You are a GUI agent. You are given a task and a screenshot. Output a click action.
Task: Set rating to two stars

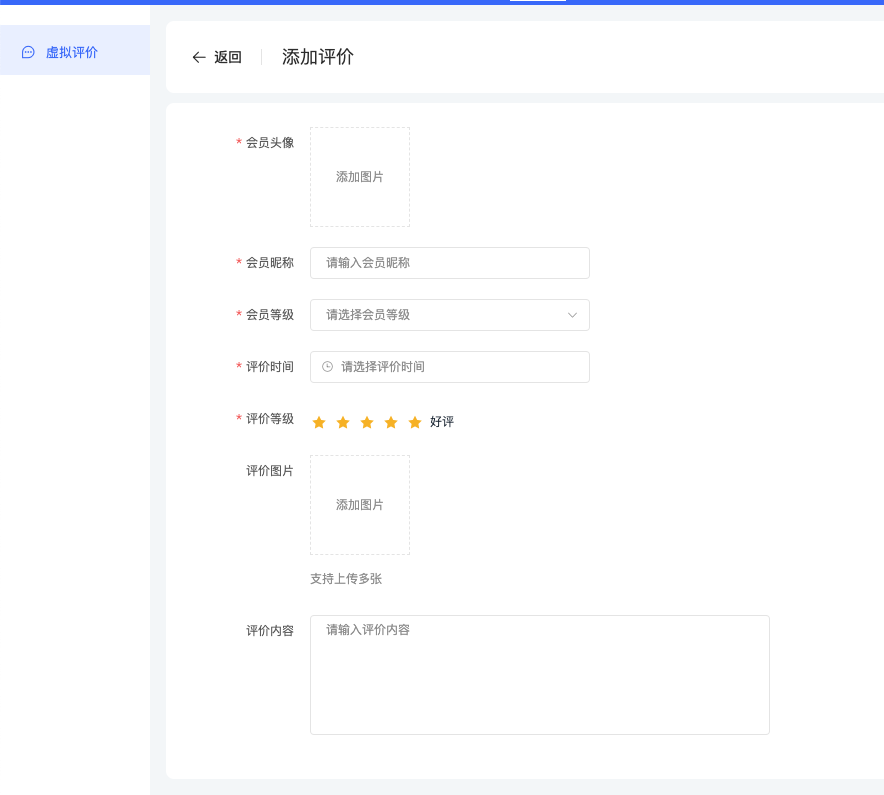point(343,422)
